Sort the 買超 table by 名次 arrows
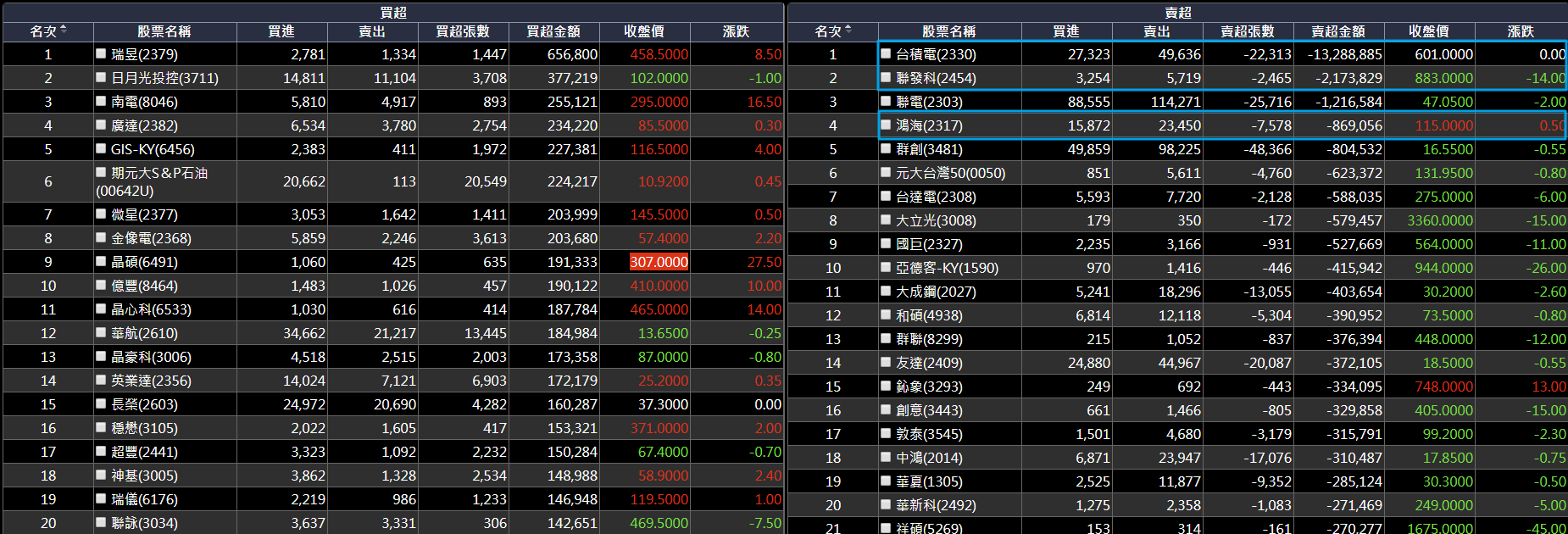The image size is (1568, 534). pyautogui.click(x=64, y=31)
